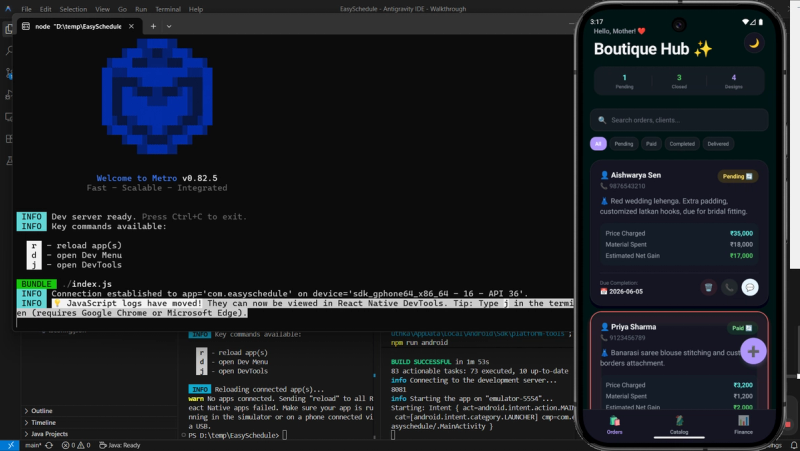Click the ₹18,000 material spent value

click(x=743, y=244)
